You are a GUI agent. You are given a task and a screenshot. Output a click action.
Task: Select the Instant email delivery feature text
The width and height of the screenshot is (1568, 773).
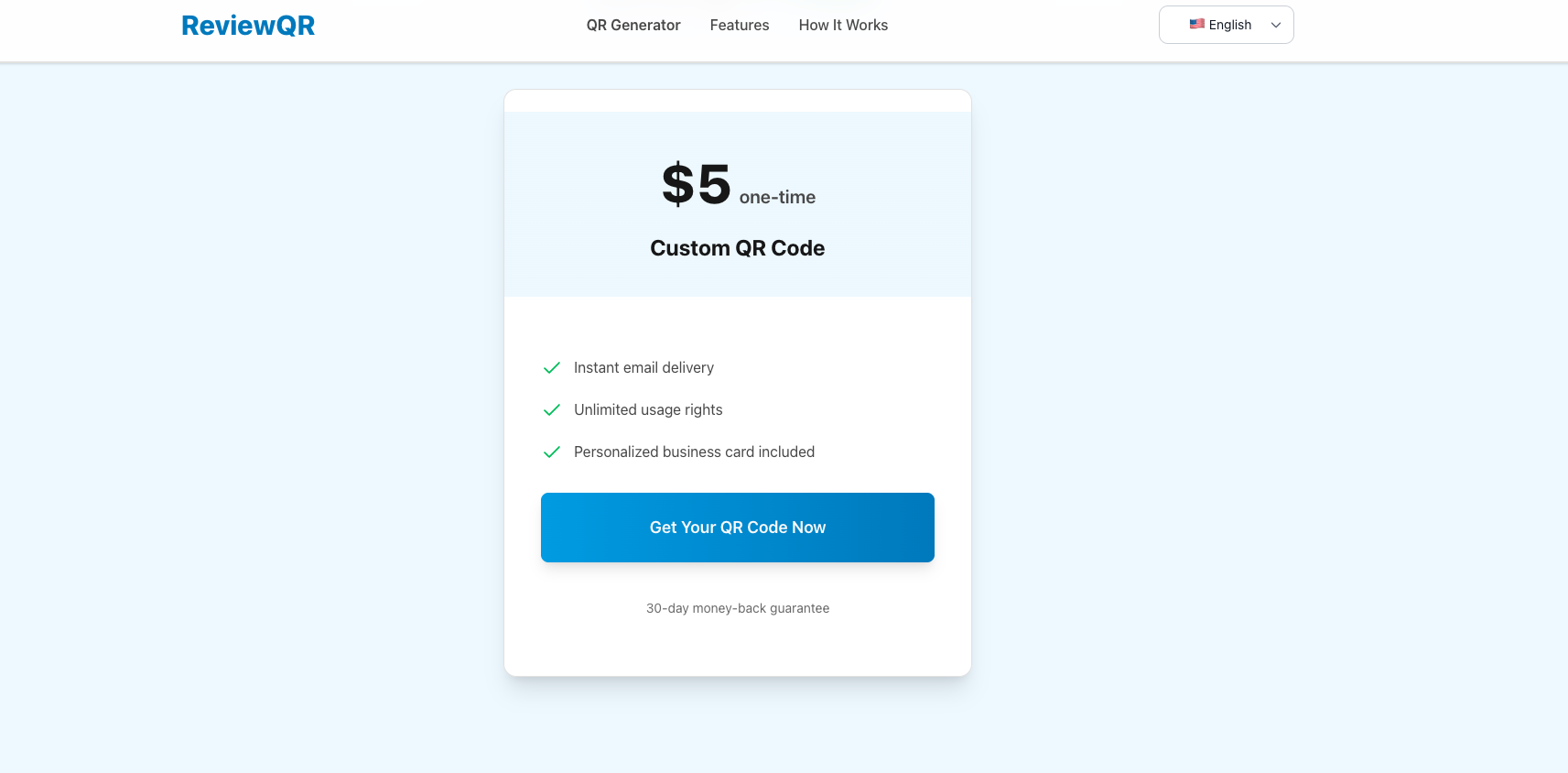643,367
